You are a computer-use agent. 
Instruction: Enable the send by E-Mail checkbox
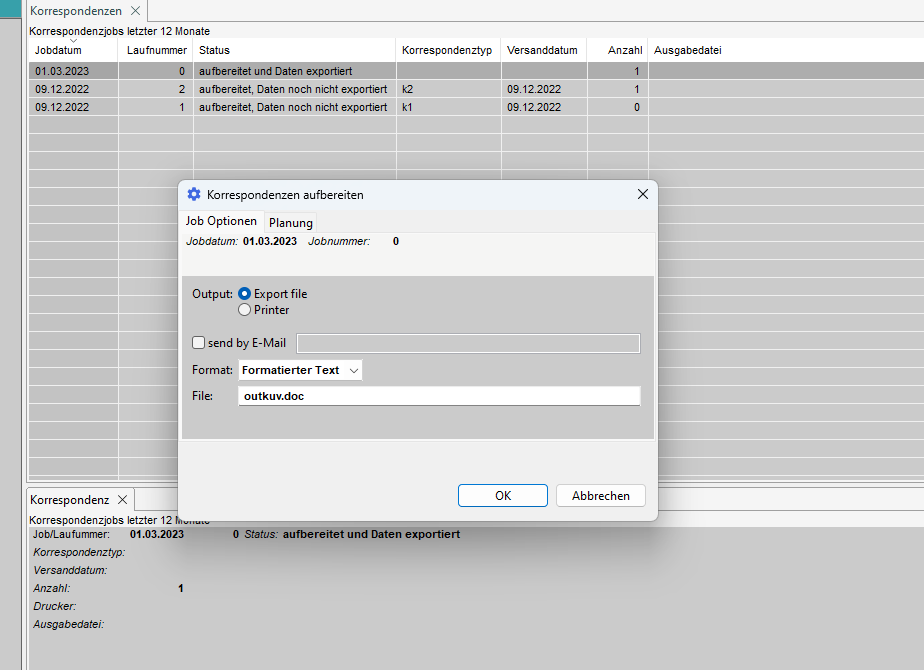(x=199, y=343)
